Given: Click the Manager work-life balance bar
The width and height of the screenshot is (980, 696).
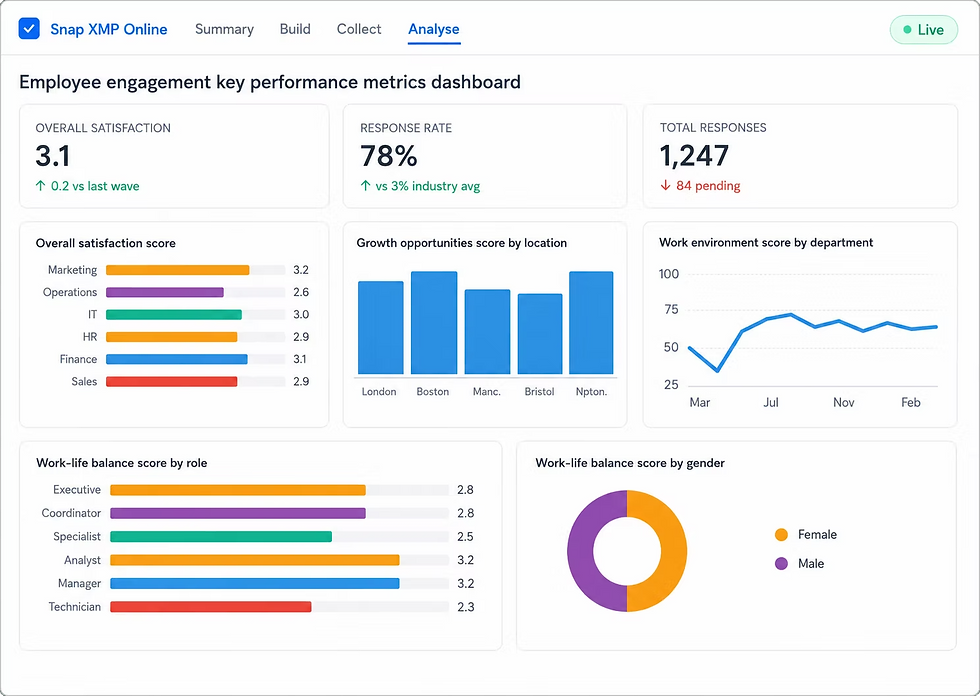Looking at the screenshot, I should click(255, 584).
